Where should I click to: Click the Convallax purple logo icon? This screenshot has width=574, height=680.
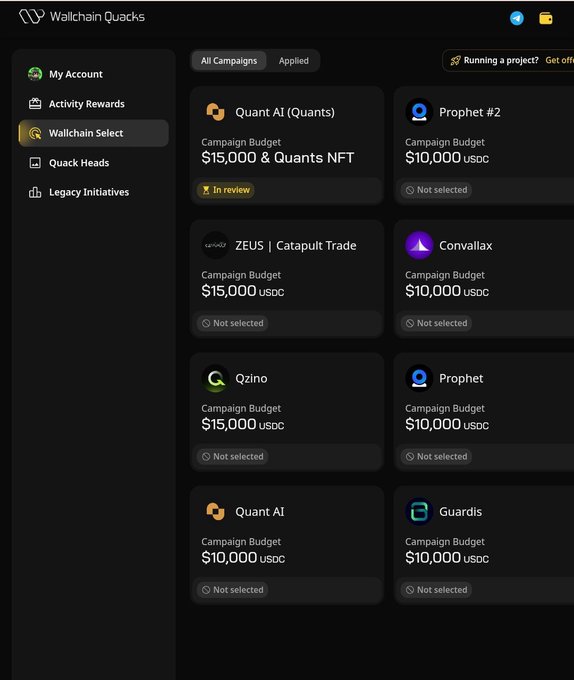(x=419, y=245)
